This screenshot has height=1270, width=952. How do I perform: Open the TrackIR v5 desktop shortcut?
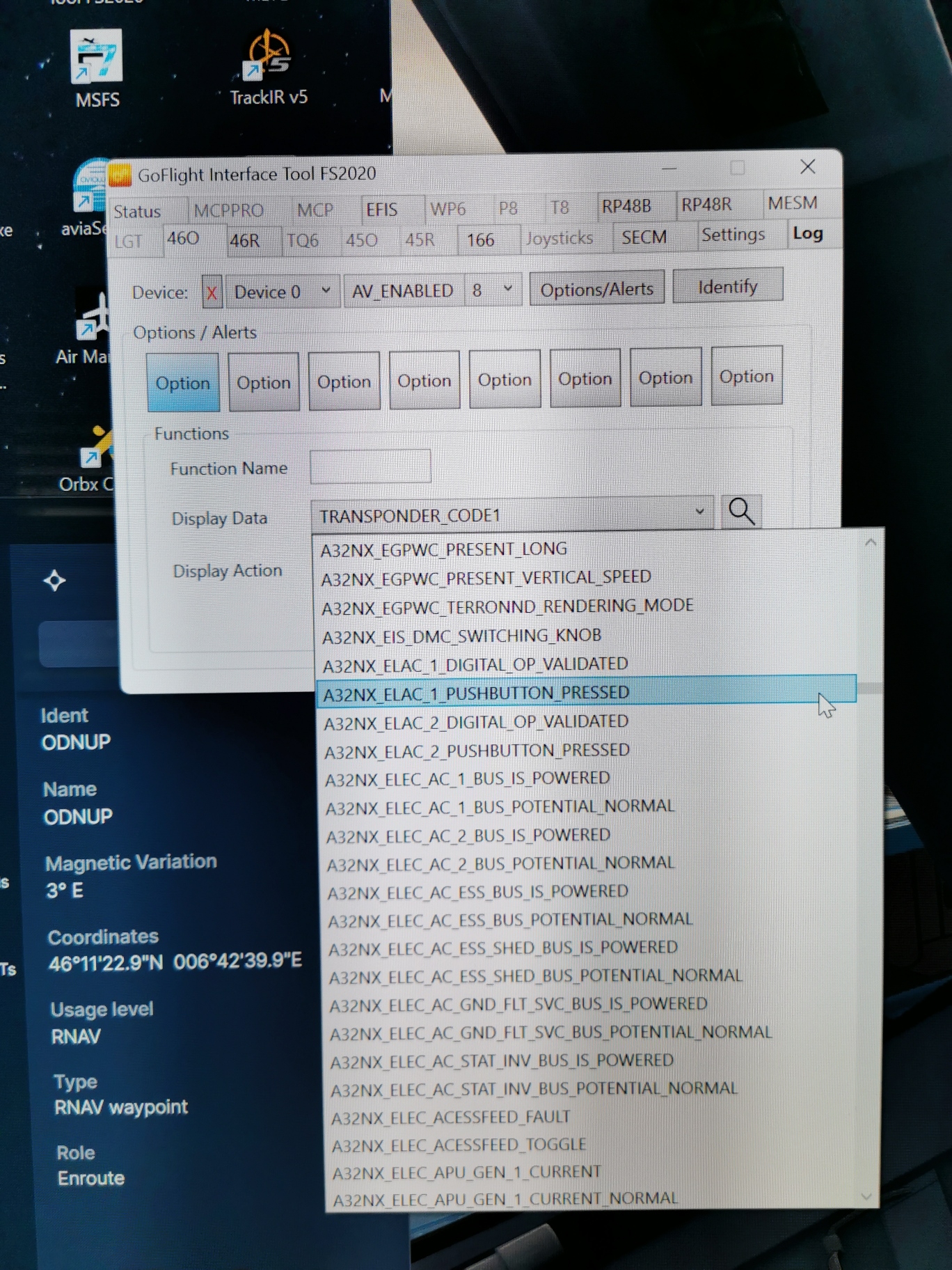coord(269,67)
